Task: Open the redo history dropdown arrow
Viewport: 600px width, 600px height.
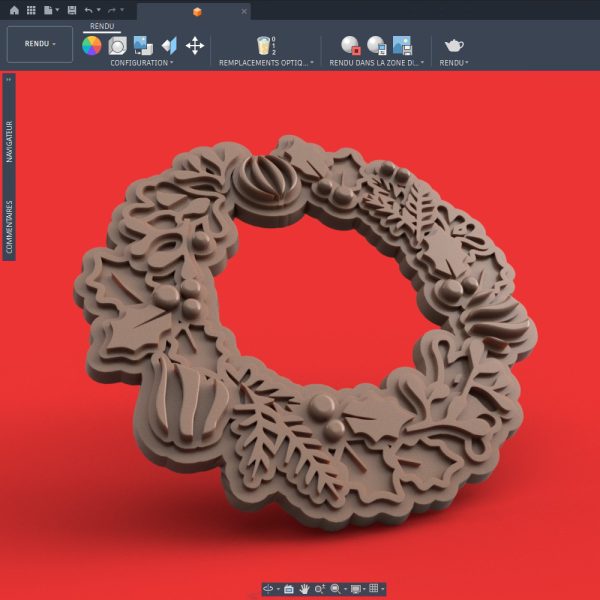Action: point(122,10)
